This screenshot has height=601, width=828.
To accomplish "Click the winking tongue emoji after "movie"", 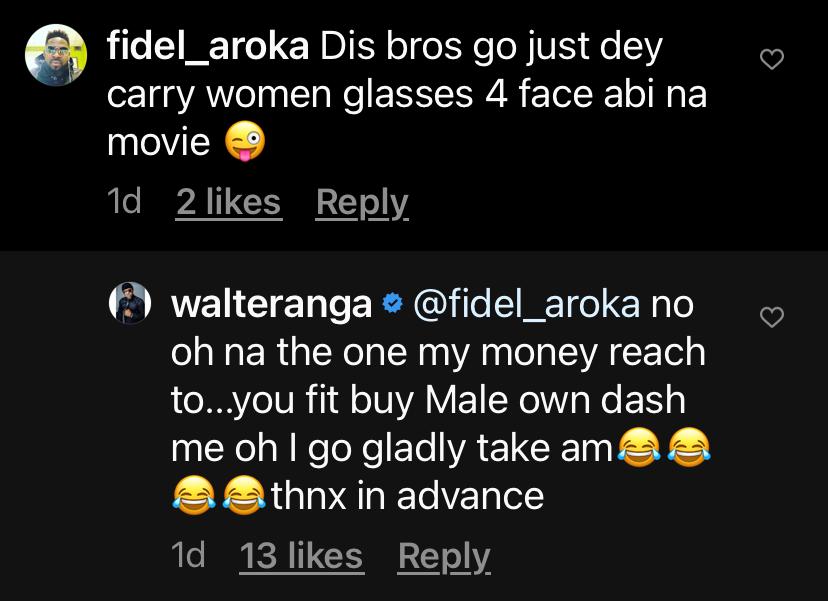I will pos(244,144).
